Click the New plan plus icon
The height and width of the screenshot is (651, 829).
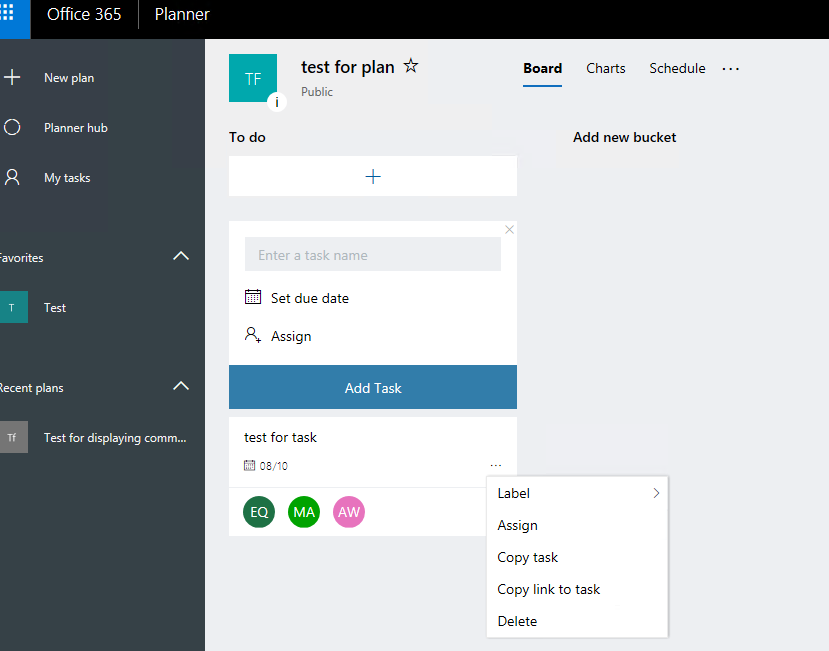12,77
